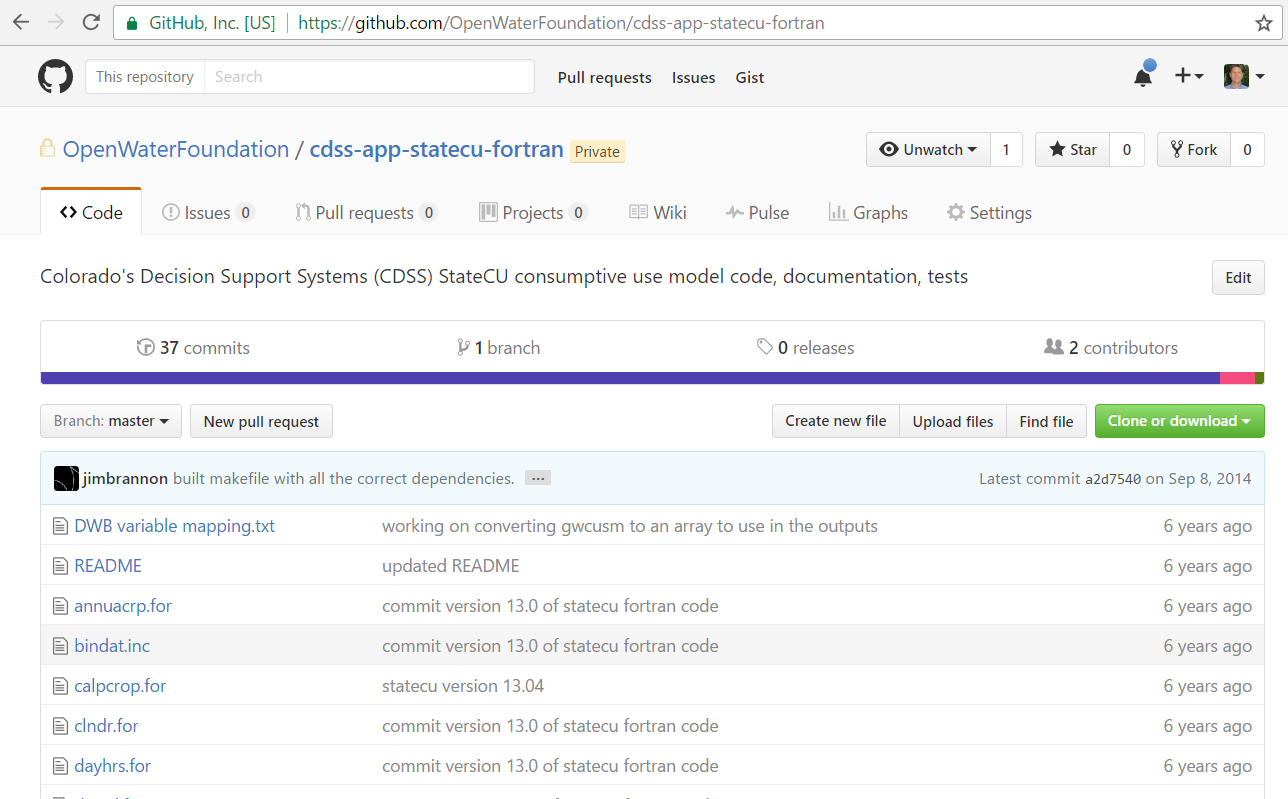The width and height of the screenshot is (1288, 799).
Task: Switch to the Issues tab
Action: pyautogui.click(x=207, y=212)
